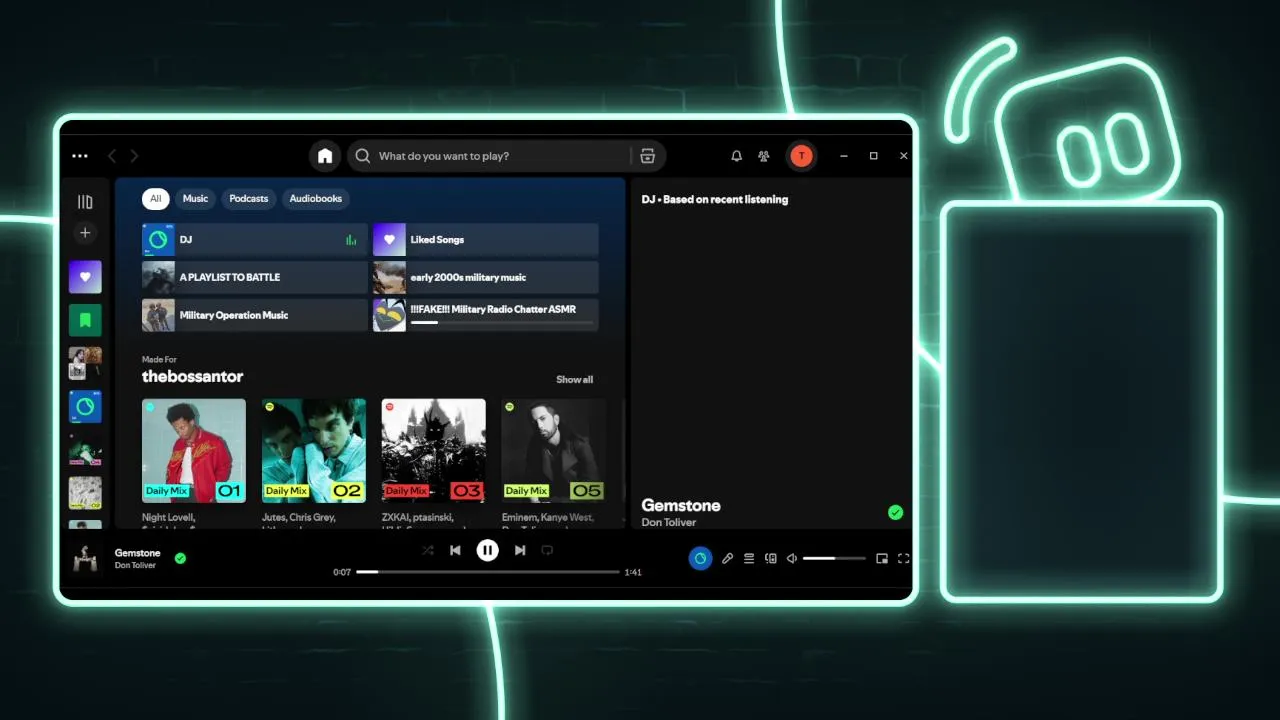Open A PLAYLIST TO BATTLE tile

[255, 277]
